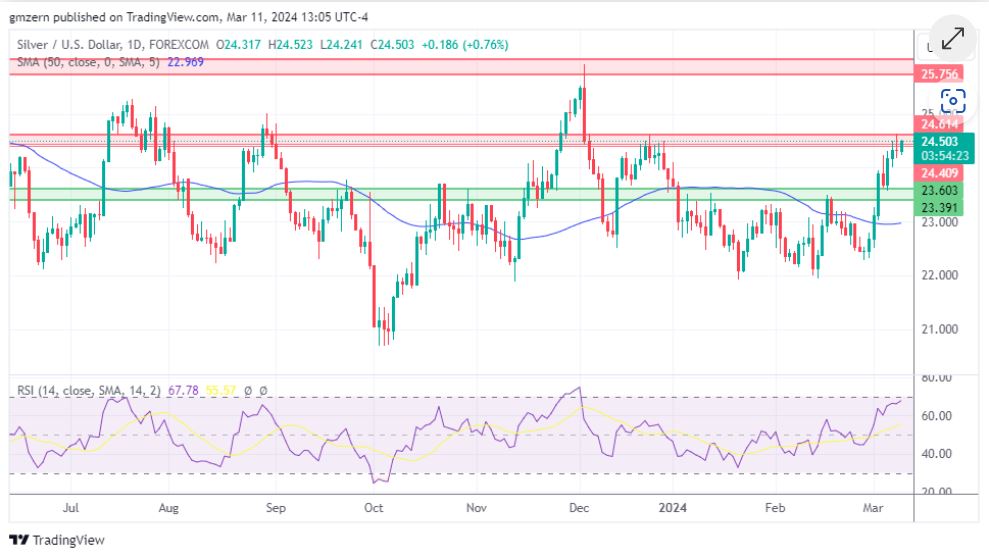The image size is (989, 557).
Task: Click the 'gmzern' publisher name
Action: coord(28,16)
